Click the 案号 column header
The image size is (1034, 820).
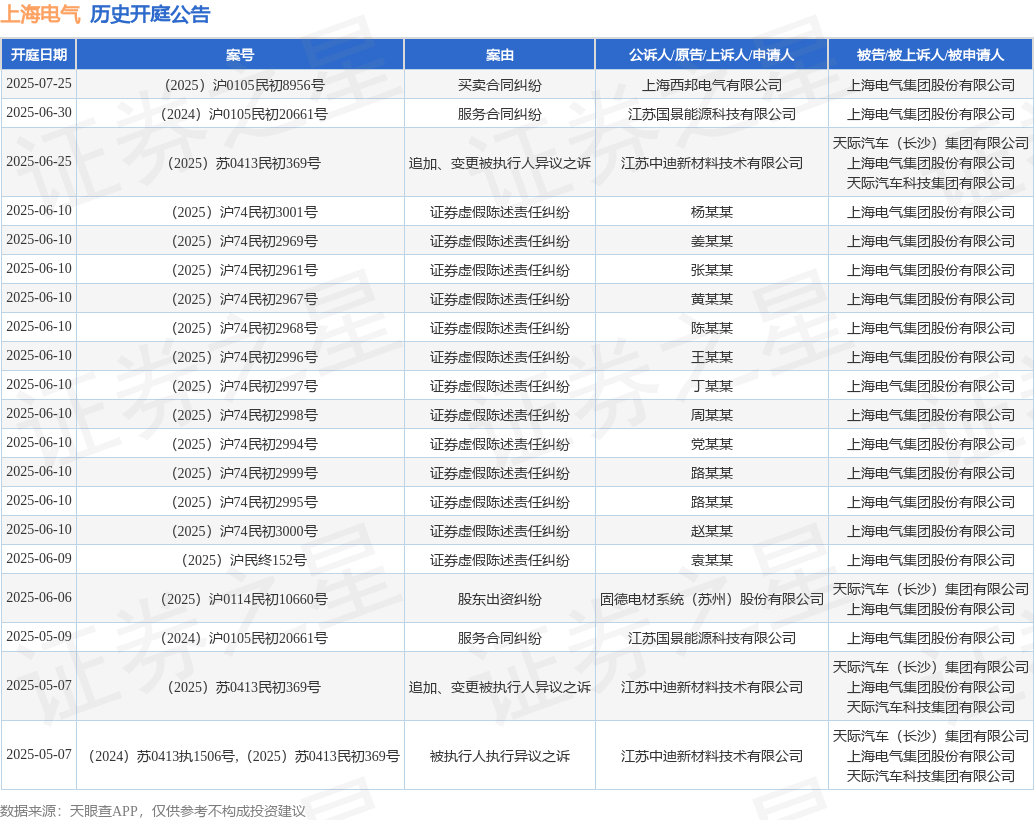point(240,55)
